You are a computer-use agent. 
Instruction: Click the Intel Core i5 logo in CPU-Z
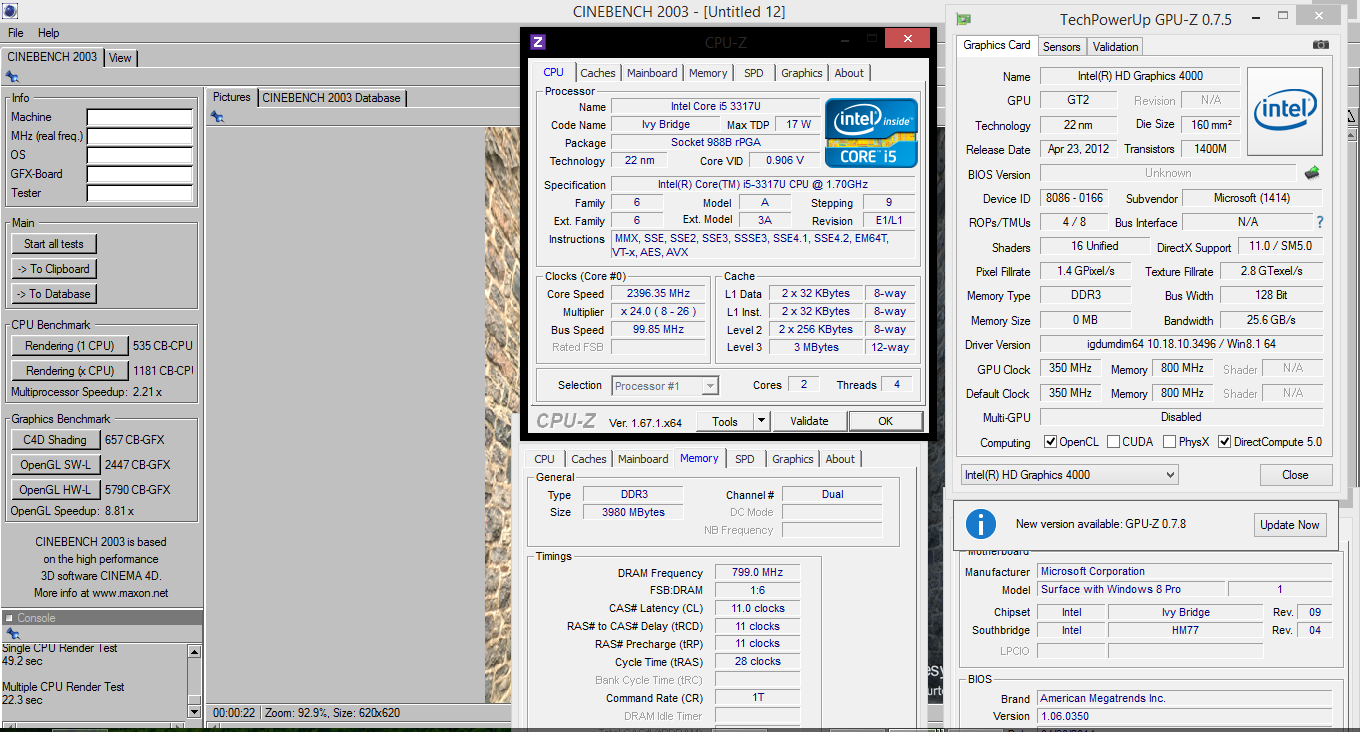point(871,132)
